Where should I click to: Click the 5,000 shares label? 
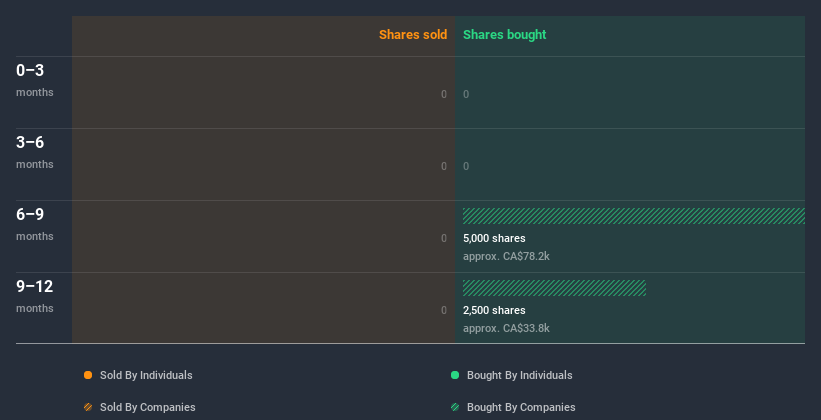pos(494,238)
